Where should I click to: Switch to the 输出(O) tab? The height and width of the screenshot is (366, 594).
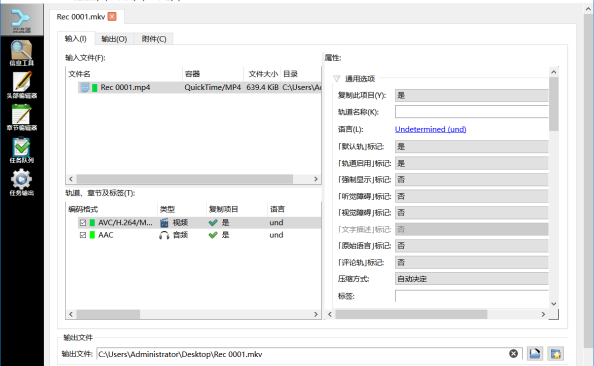[x=114, y=39]
